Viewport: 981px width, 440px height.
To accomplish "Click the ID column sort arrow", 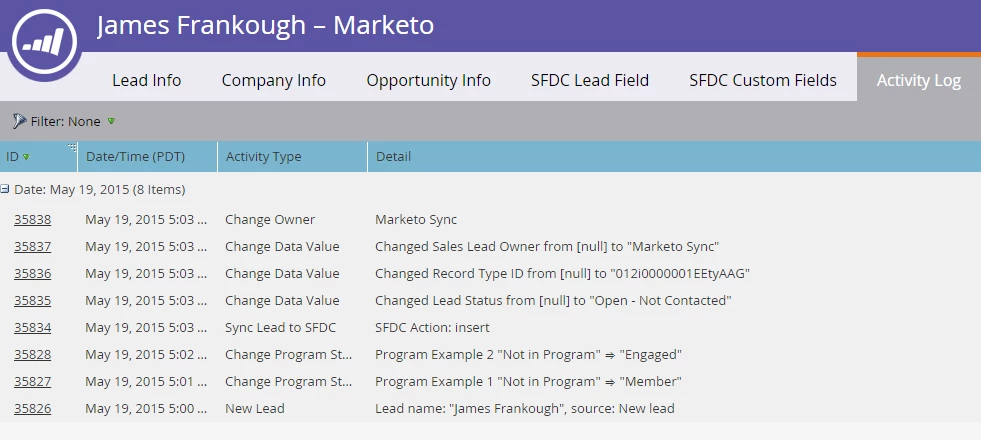I will pos(26,157).
